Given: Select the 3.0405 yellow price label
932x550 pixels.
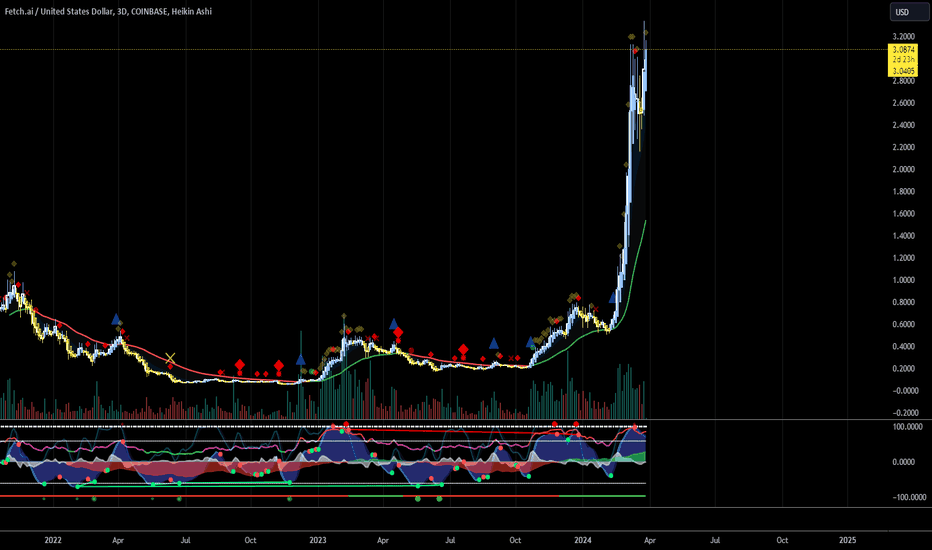Looking at the screenshot, I should pos(903,71).
